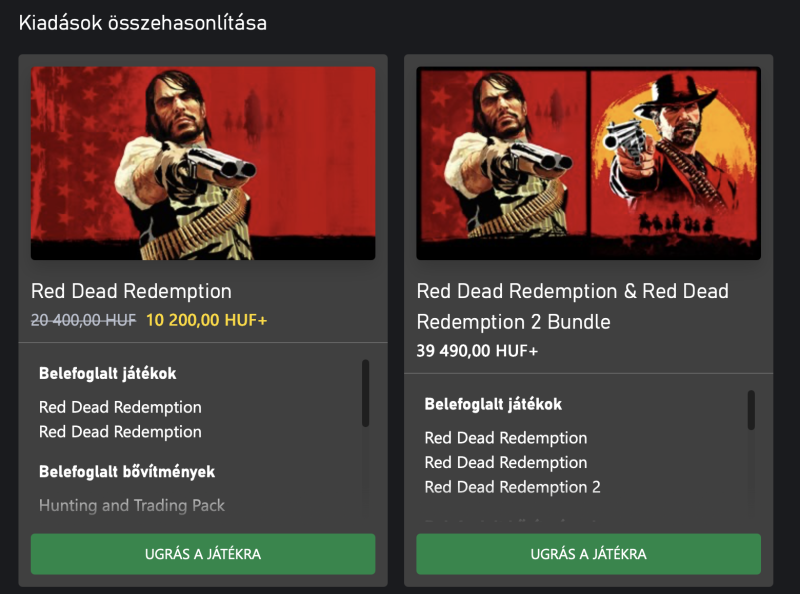Click the 39 490,00 HUF+ bundle price
Screen dimensions: 800x594
[x=477, y=351]
